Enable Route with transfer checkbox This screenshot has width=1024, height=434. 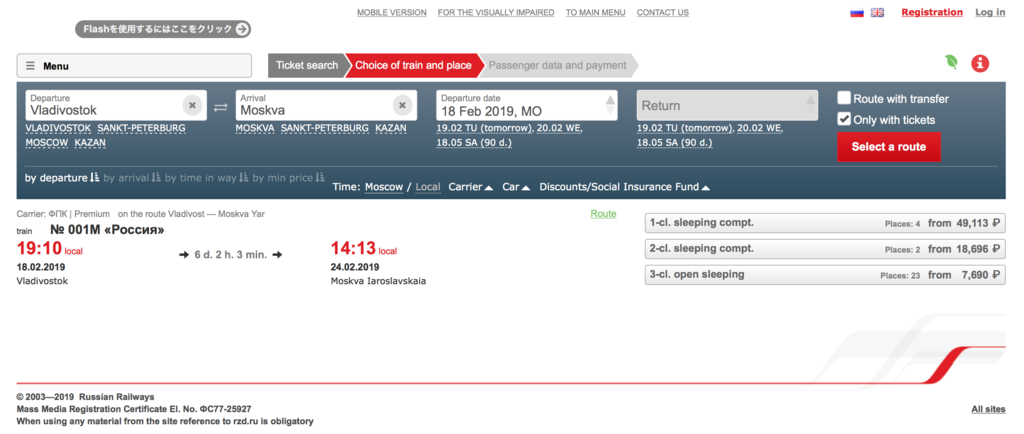click(844, 99)
